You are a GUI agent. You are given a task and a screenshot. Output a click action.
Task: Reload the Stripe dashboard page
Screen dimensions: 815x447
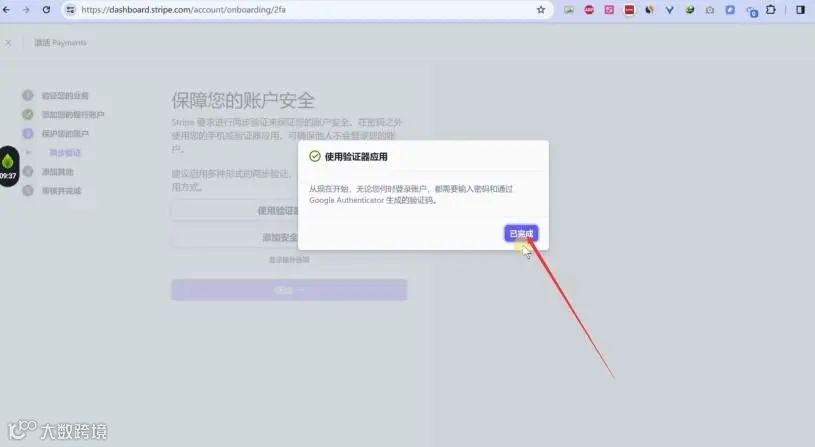[x=46, y=10]
